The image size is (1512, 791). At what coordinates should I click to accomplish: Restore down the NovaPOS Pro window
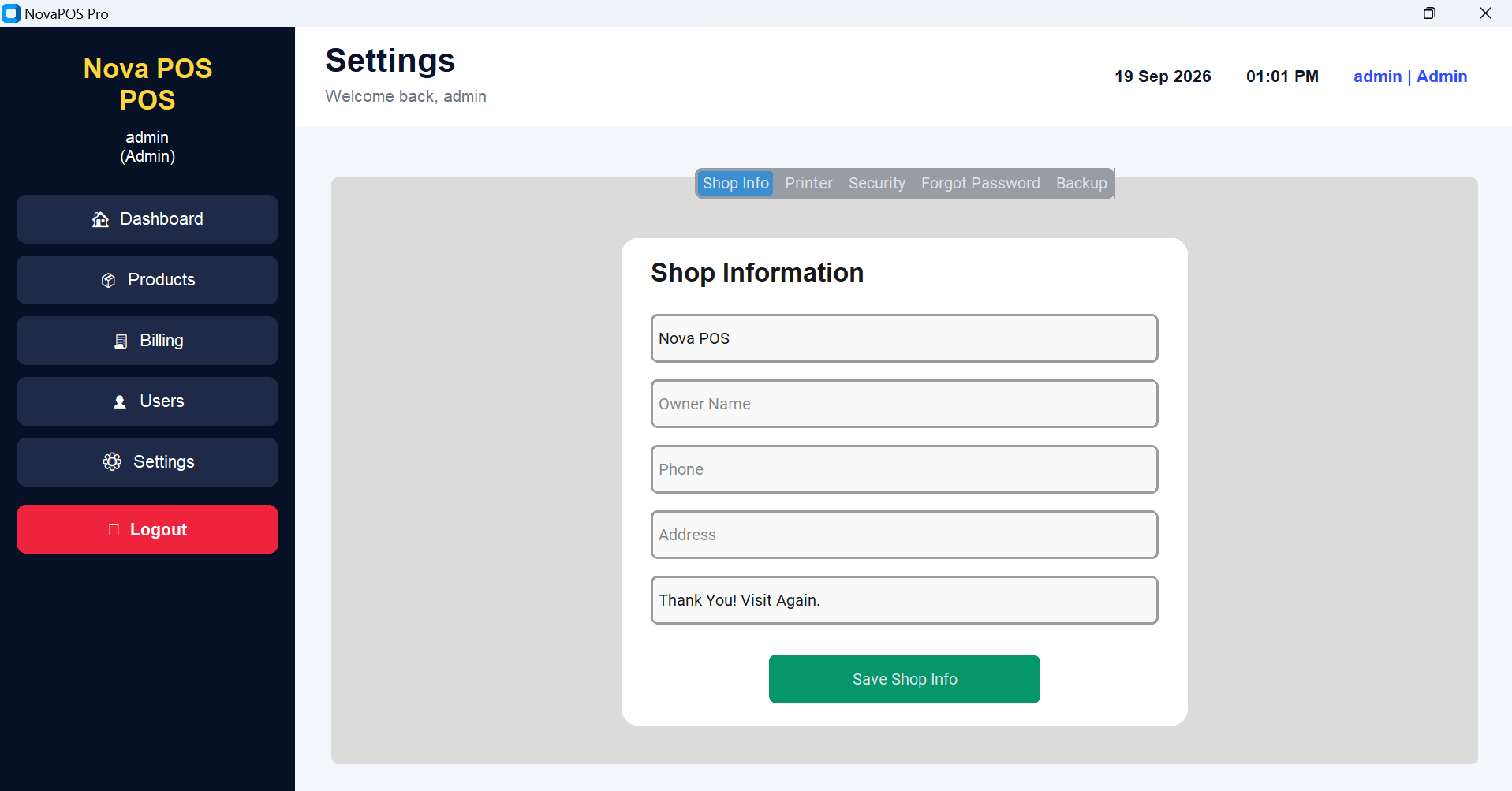pos(1429,13)
